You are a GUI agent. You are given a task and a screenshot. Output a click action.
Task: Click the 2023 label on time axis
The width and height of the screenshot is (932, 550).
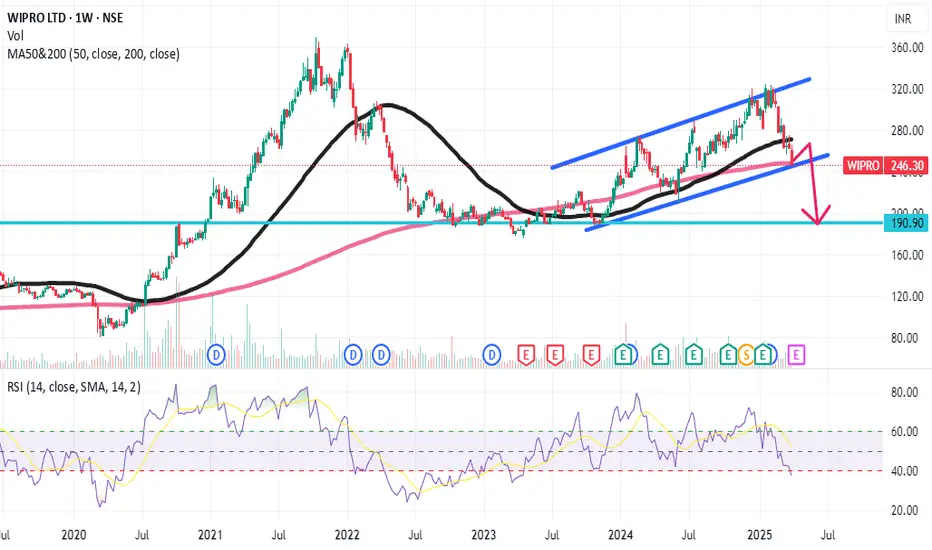click(484, 535)
